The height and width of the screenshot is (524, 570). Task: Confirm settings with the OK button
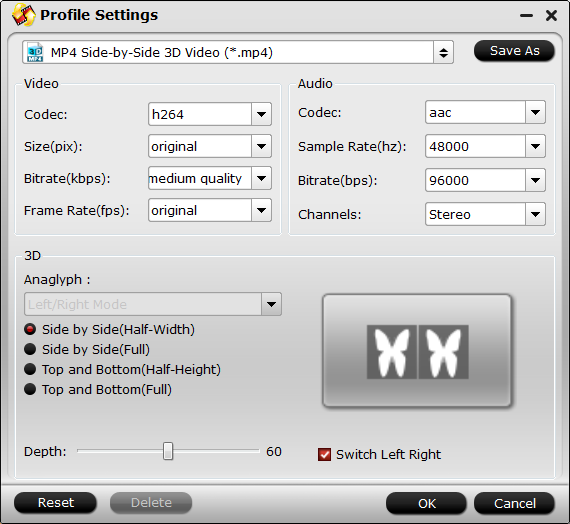[426, 504]
